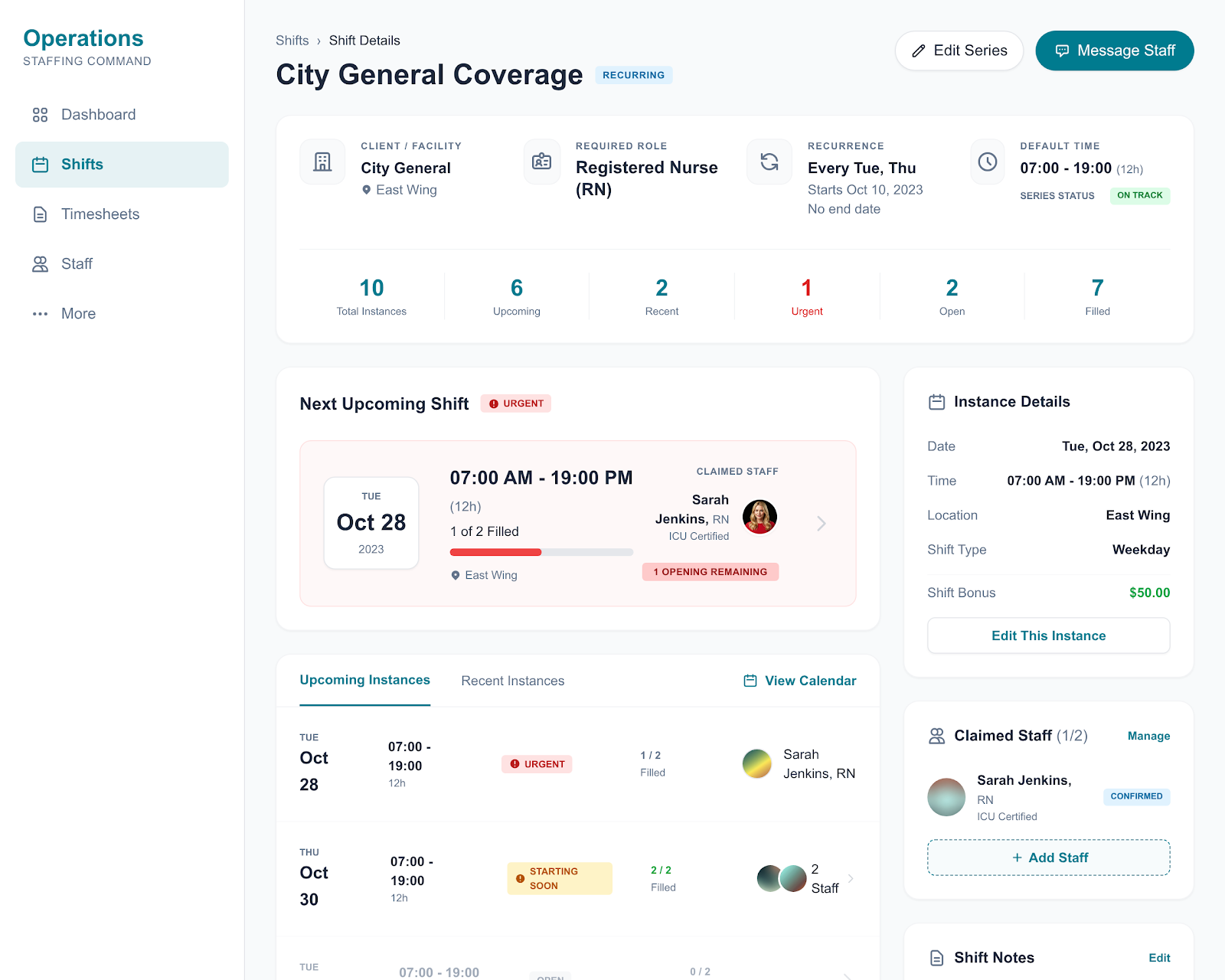The height and width of the screenshot is (980, 1225).
Task: Click the Edit This Instance button
Action: click(x=1049, y=635)
